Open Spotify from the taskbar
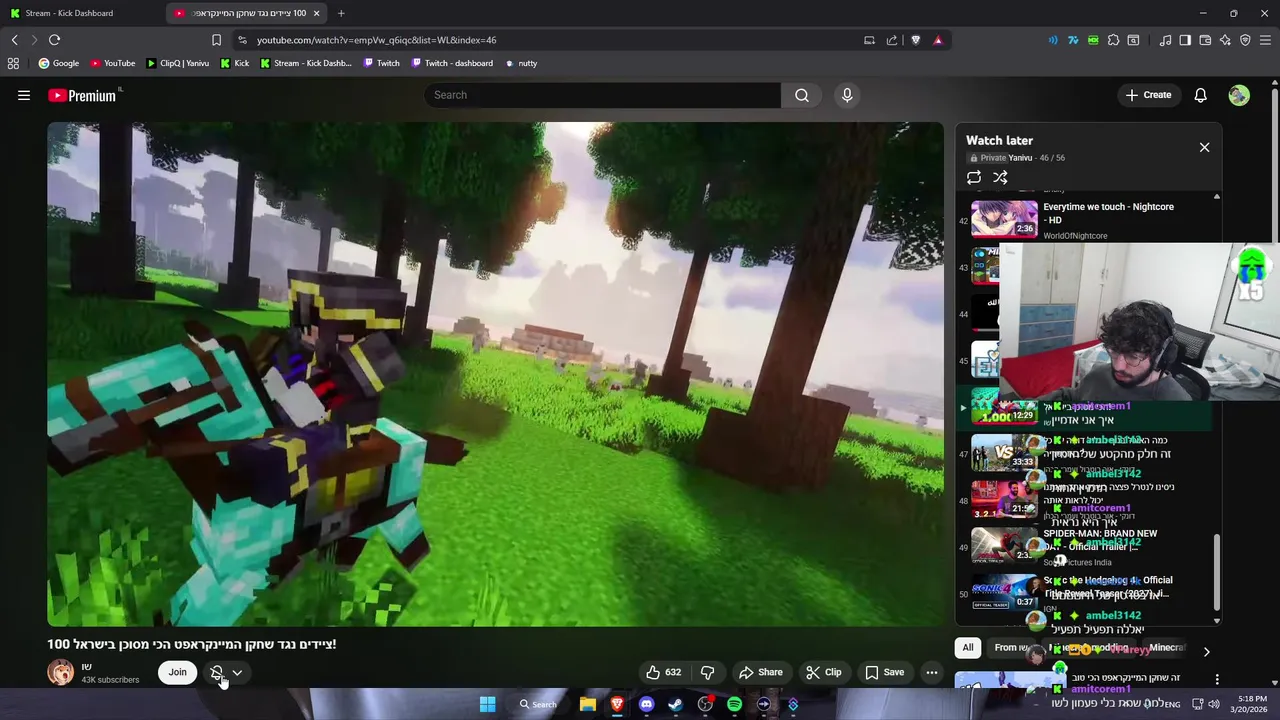1280x720 pixels. coord(734,704)
